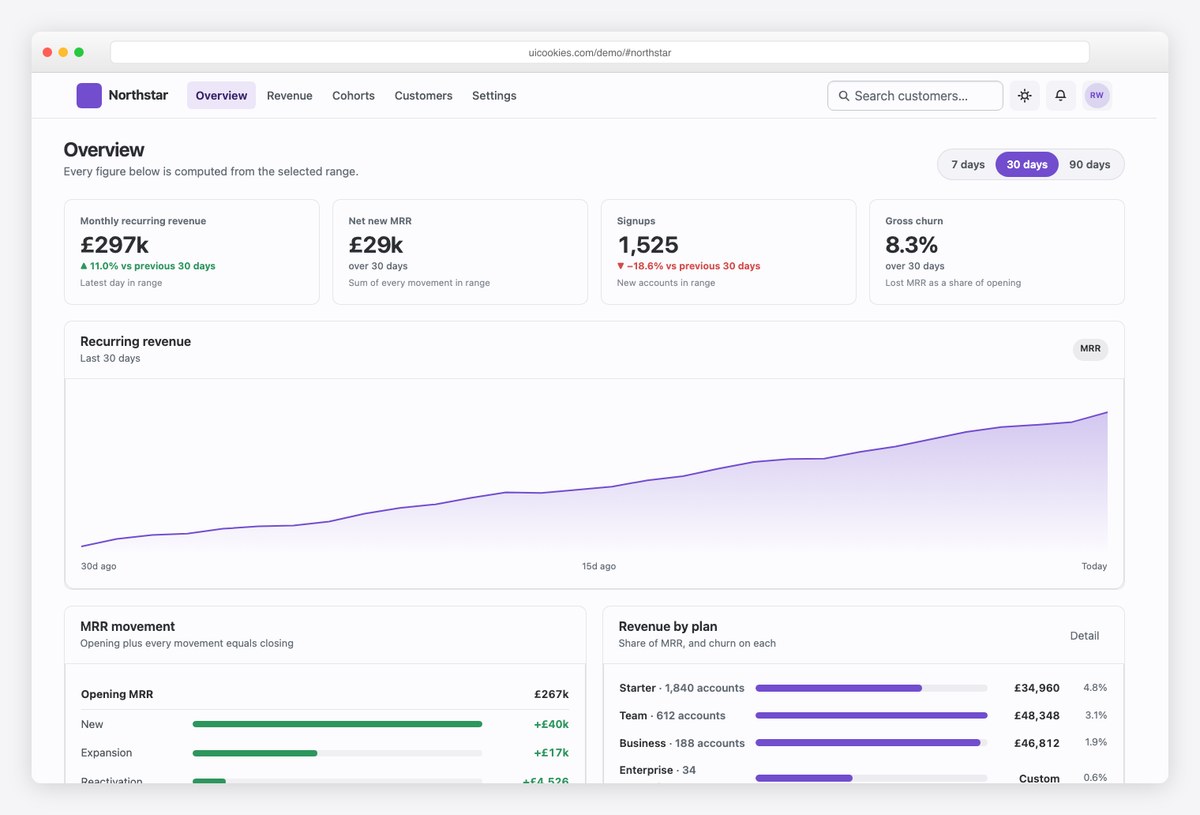Click the yellow minimize window button
Image resolution: width=1200 pixels, height=815 pixels.
click(x=63, y=52)
